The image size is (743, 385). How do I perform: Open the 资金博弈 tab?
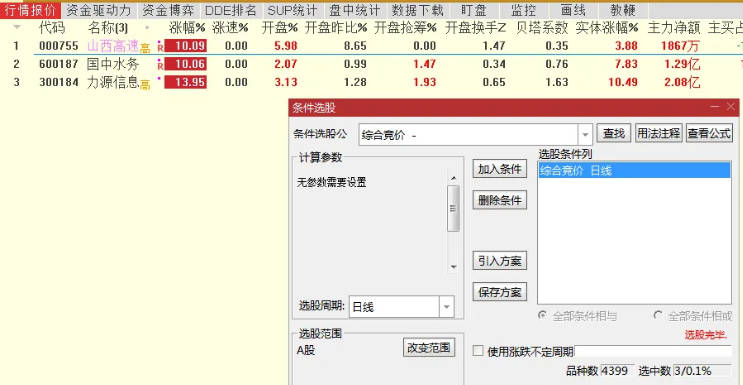168,10
